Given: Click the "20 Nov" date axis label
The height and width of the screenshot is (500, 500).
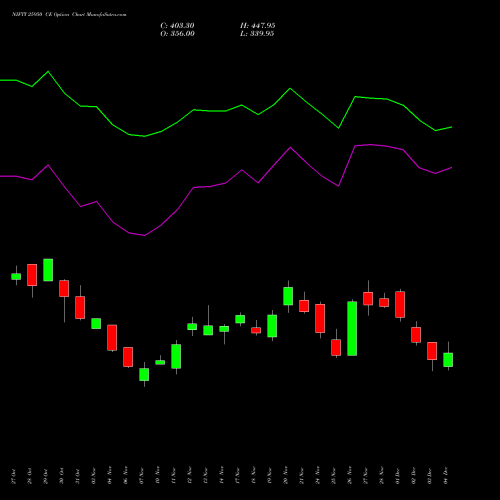Looking at the screenshot, I should (286, 475).
